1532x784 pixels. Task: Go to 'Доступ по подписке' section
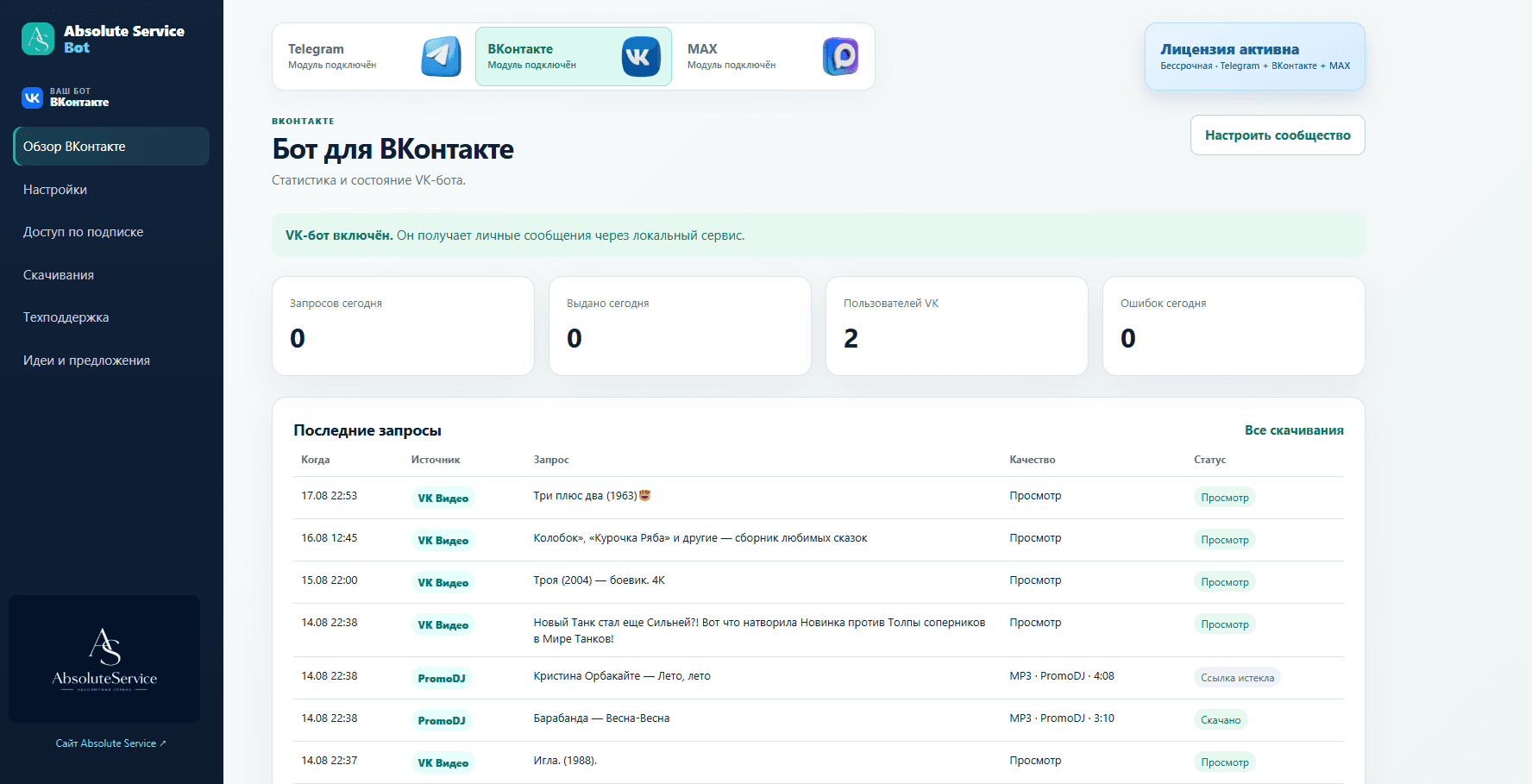111,232
